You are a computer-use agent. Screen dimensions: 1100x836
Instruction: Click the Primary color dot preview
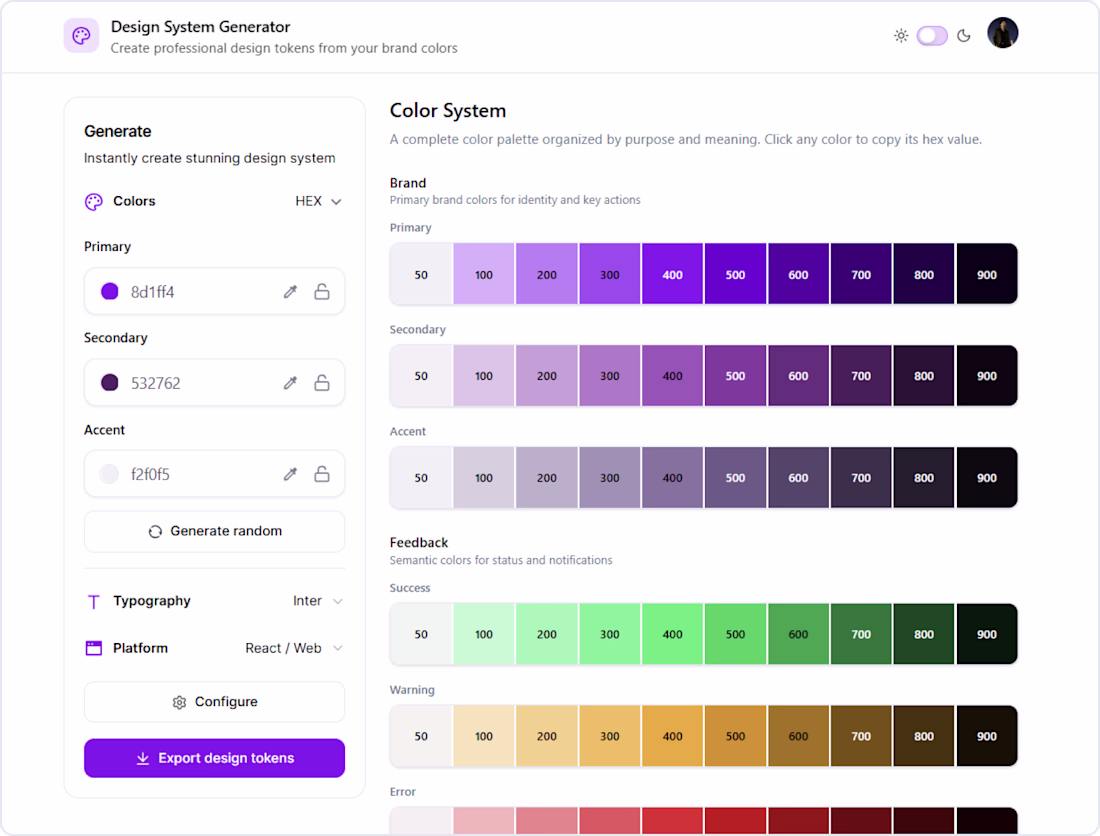[110, 292]
